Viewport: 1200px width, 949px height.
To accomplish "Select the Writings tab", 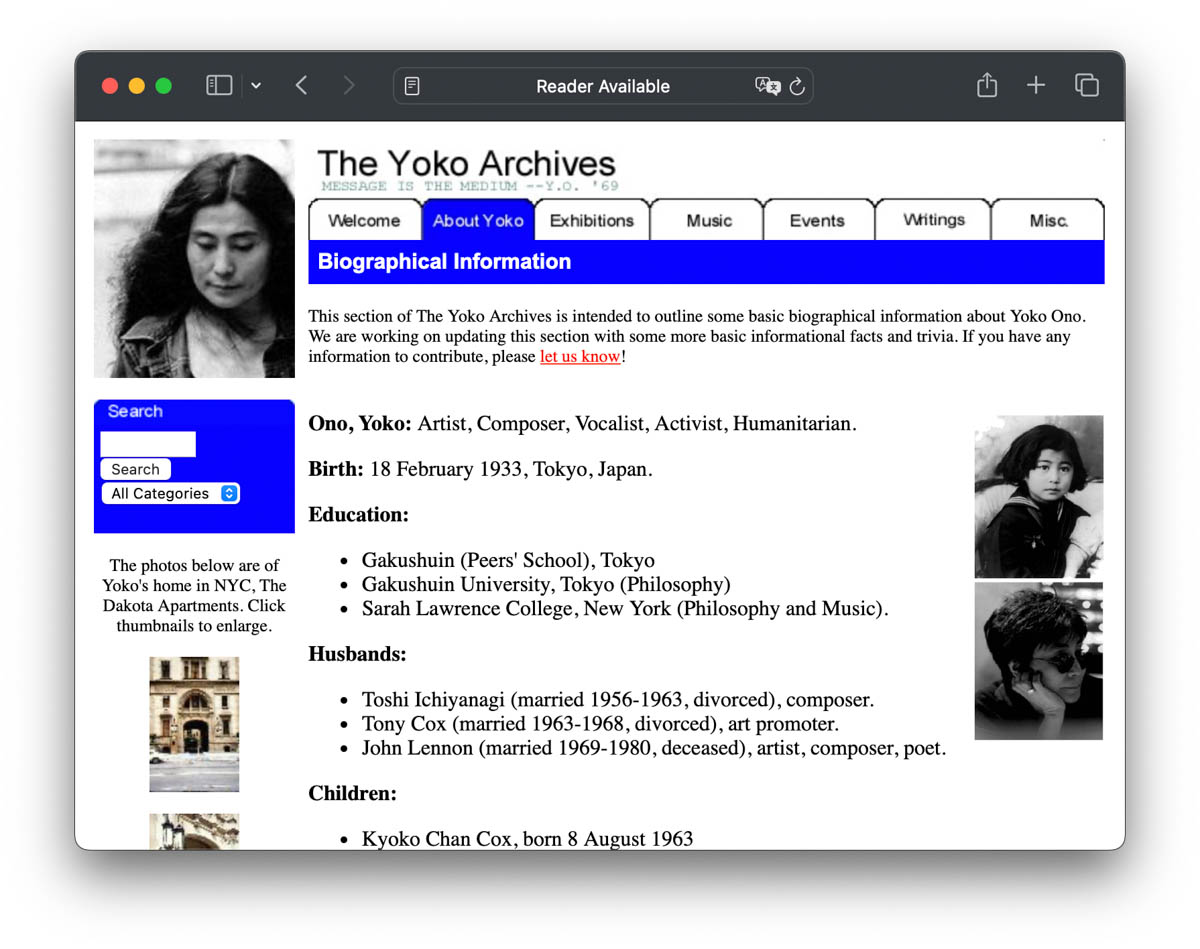I will pos(933,220).
